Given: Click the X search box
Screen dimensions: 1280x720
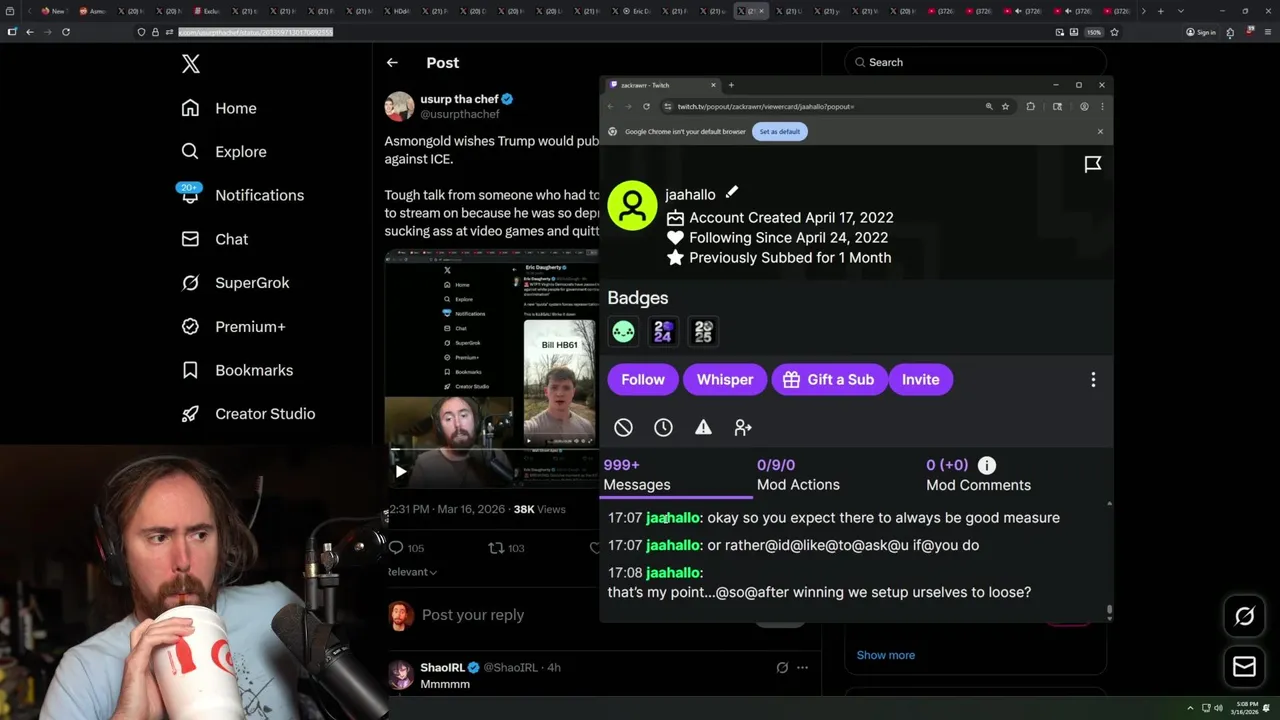Looking at the screenshot, I should pos(975,62).
